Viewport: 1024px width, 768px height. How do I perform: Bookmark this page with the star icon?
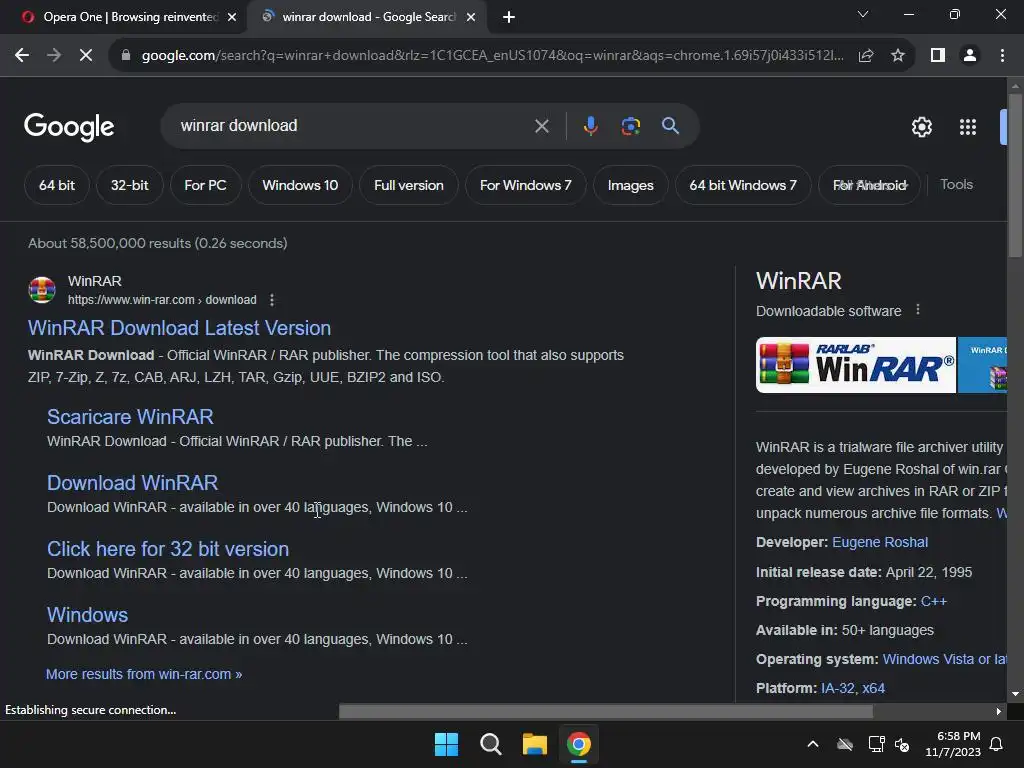tap(898, 56)
